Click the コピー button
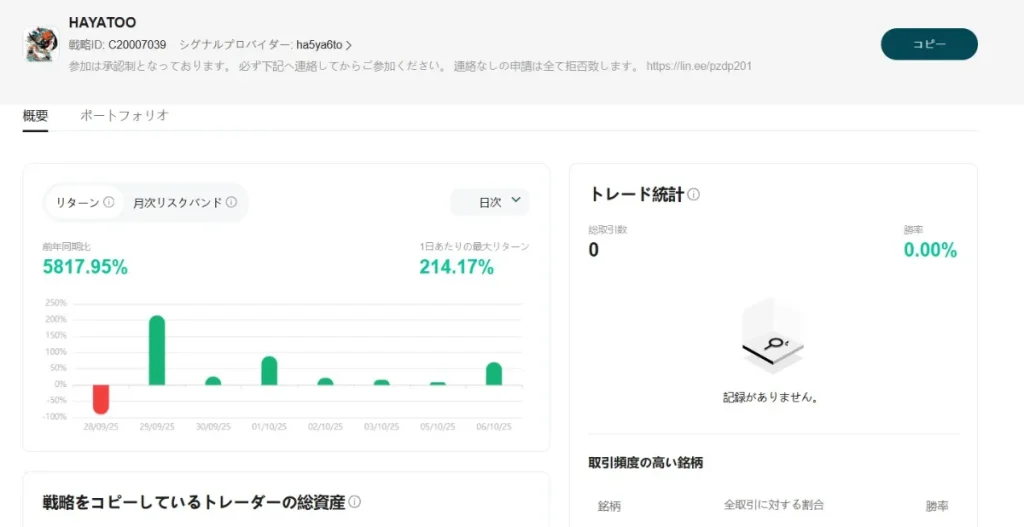1024x527 pixels. click(x=929, y=44)
